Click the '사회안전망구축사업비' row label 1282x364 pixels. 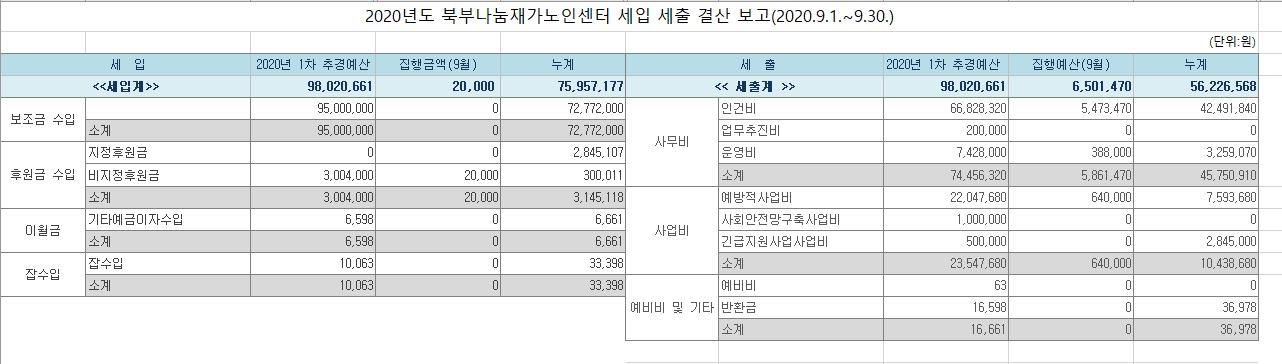[800, 218]
